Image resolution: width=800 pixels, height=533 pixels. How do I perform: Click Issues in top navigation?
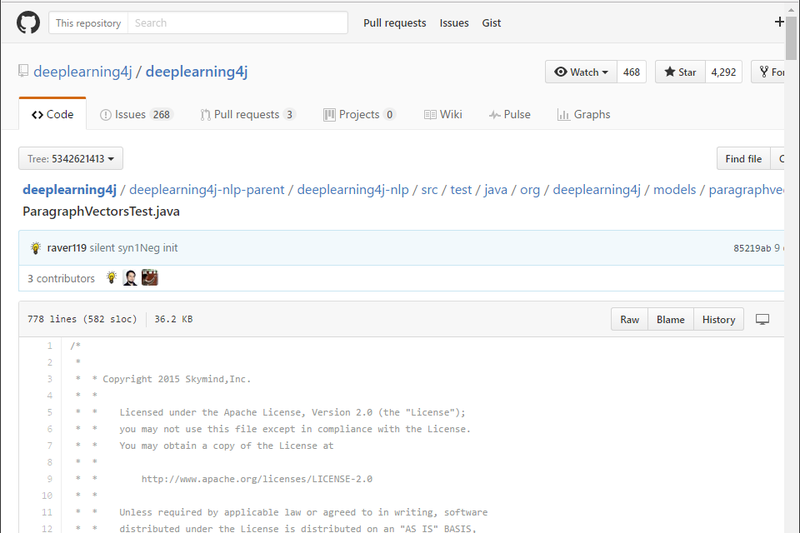pos(454,23)
